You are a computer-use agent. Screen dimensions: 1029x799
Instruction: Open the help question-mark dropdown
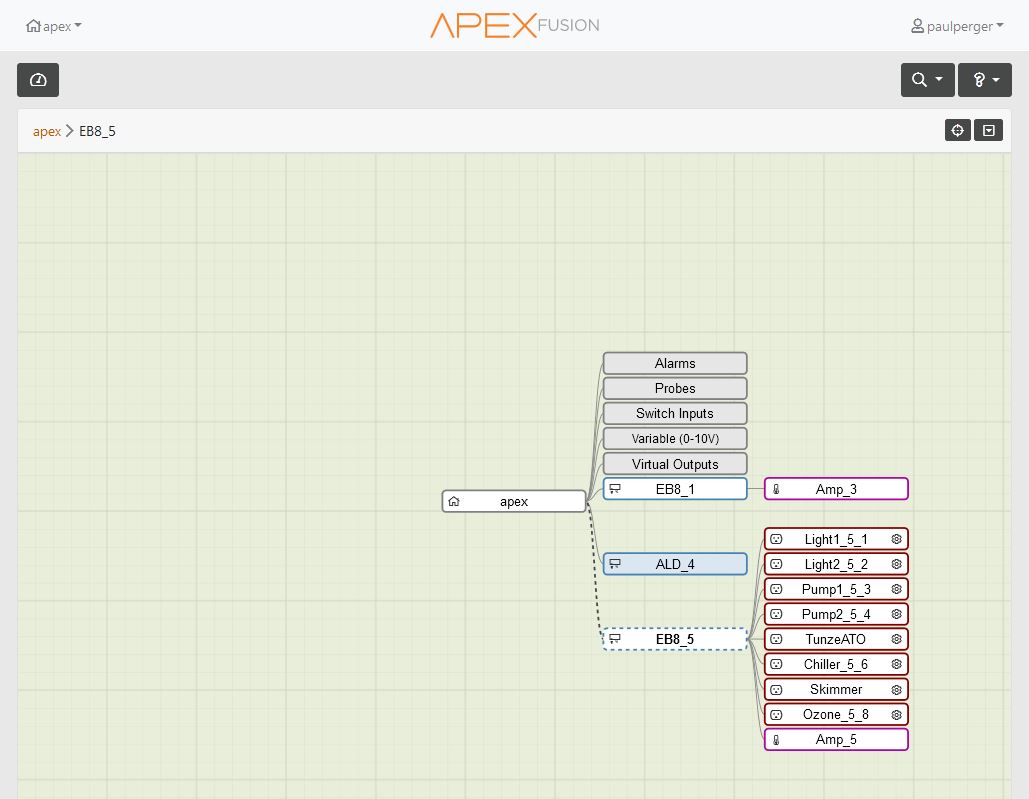click(x=984, y=80)
